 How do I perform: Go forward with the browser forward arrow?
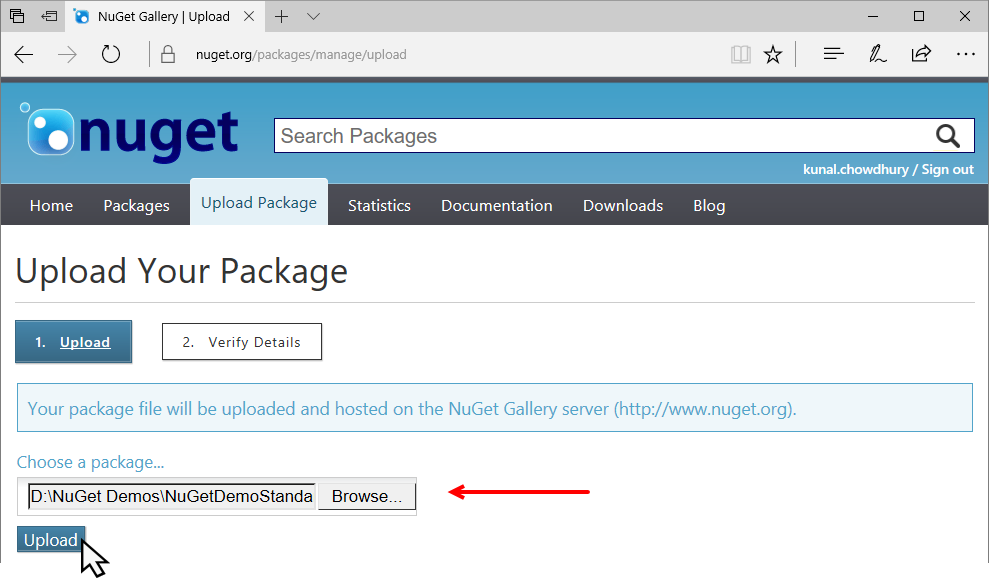coord(67,55)
